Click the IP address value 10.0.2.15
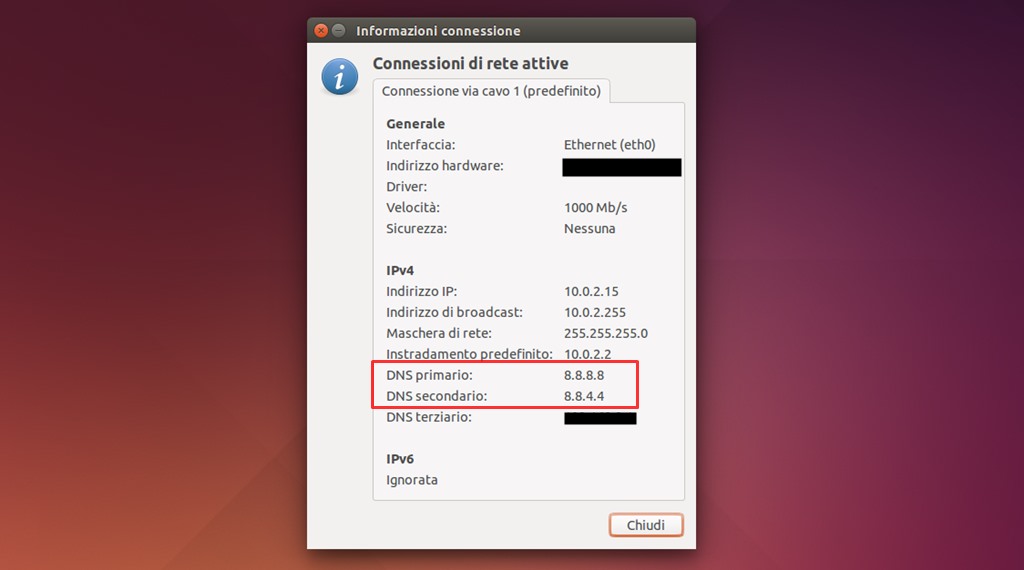The image size is (1024, 570). point(591,291)
